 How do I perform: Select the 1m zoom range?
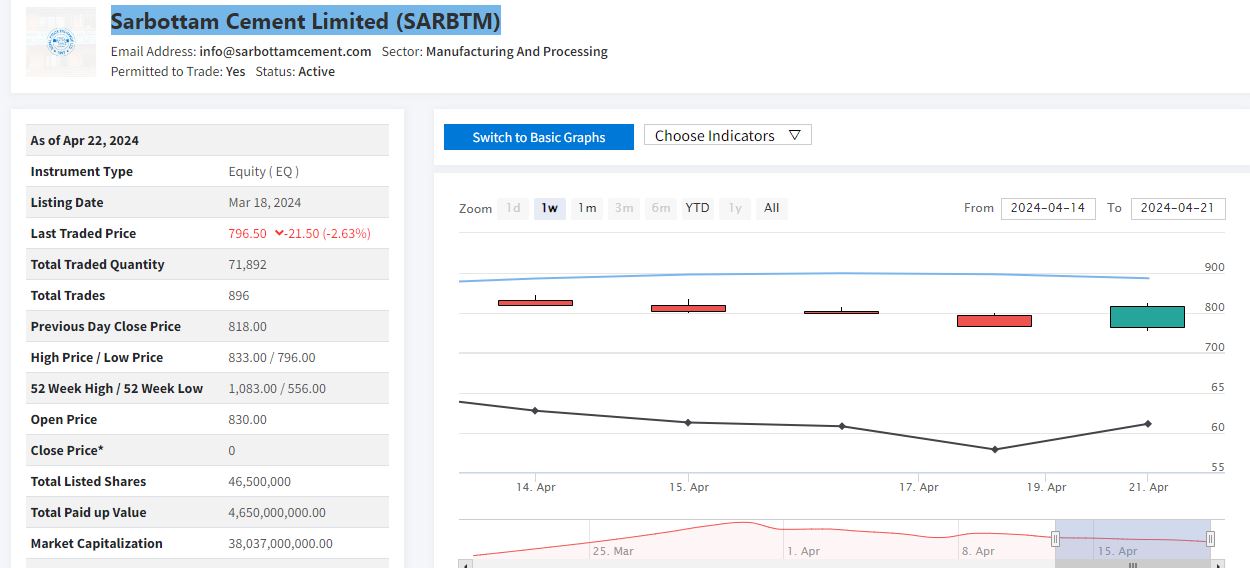587,208
